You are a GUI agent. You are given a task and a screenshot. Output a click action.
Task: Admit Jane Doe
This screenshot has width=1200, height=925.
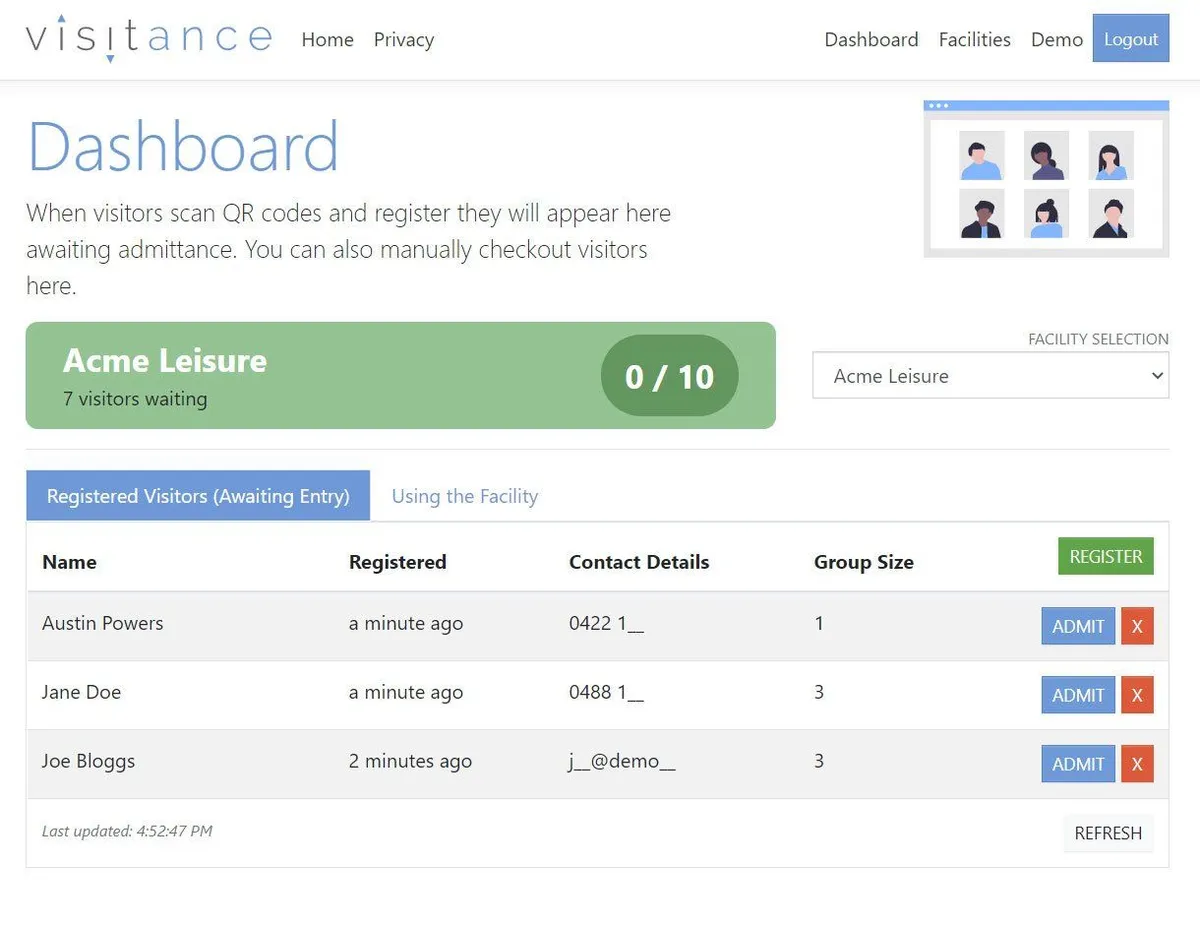1078,696
